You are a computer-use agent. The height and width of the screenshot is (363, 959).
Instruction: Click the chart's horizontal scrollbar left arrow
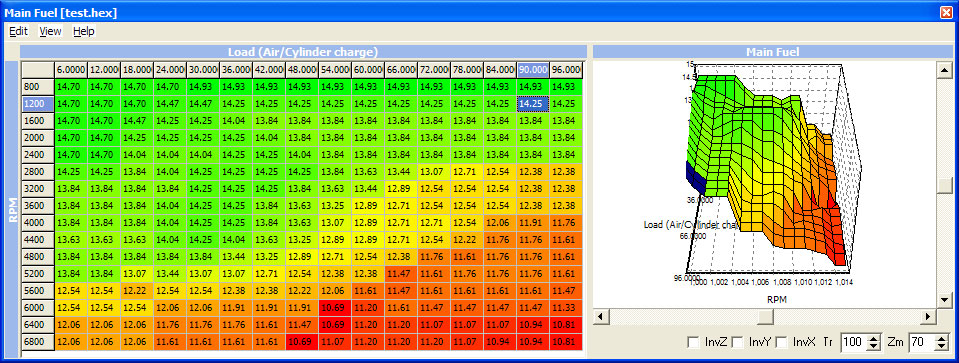tap(601, 317)
